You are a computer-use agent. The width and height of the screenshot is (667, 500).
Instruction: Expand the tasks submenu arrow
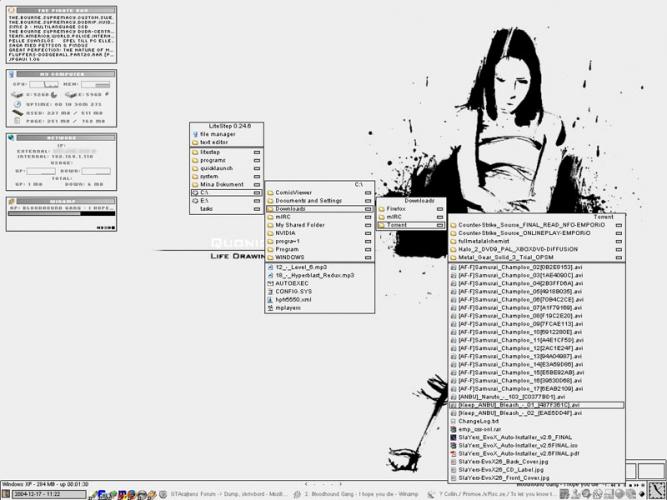pos(257,209)
